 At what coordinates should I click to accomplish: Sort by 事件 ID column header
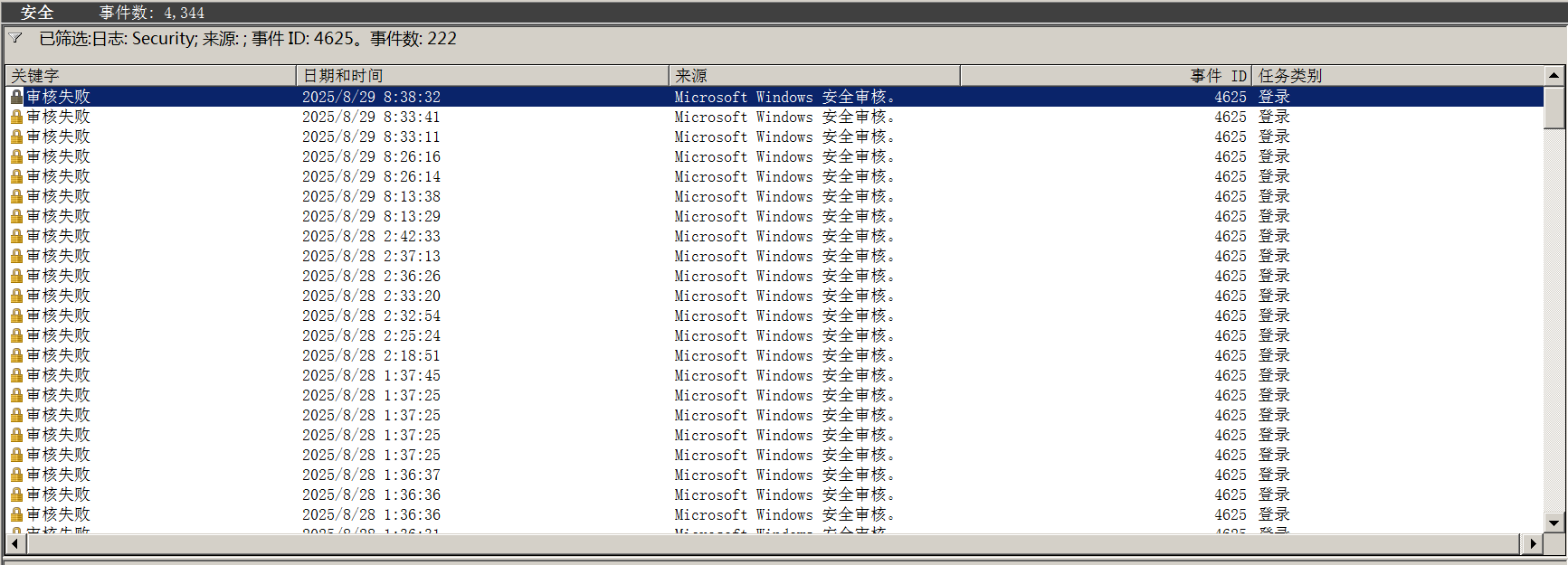point(1105,76)
